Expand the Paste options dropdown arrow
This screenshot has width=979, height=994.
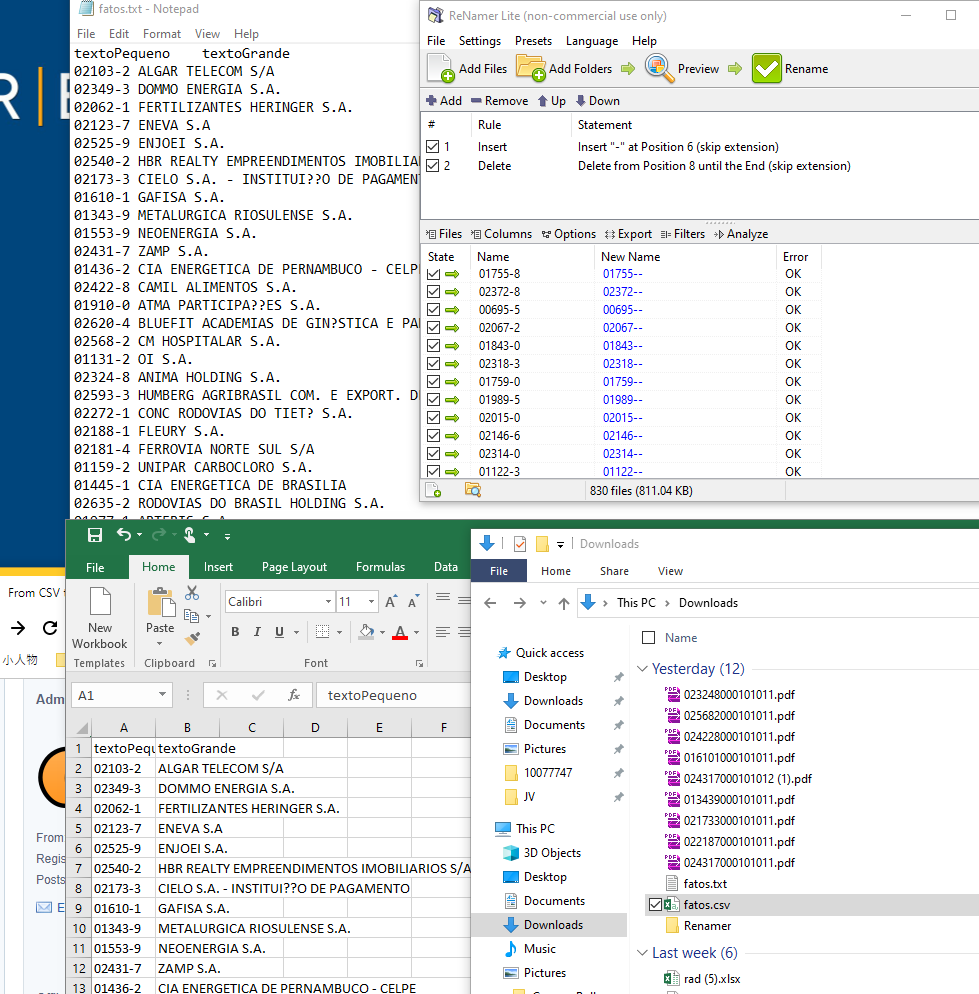[160, 644]
